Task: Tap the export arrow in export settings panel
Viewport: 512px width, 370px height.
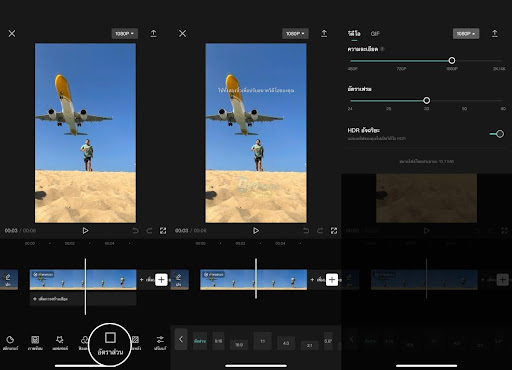Action: [495, 33]
